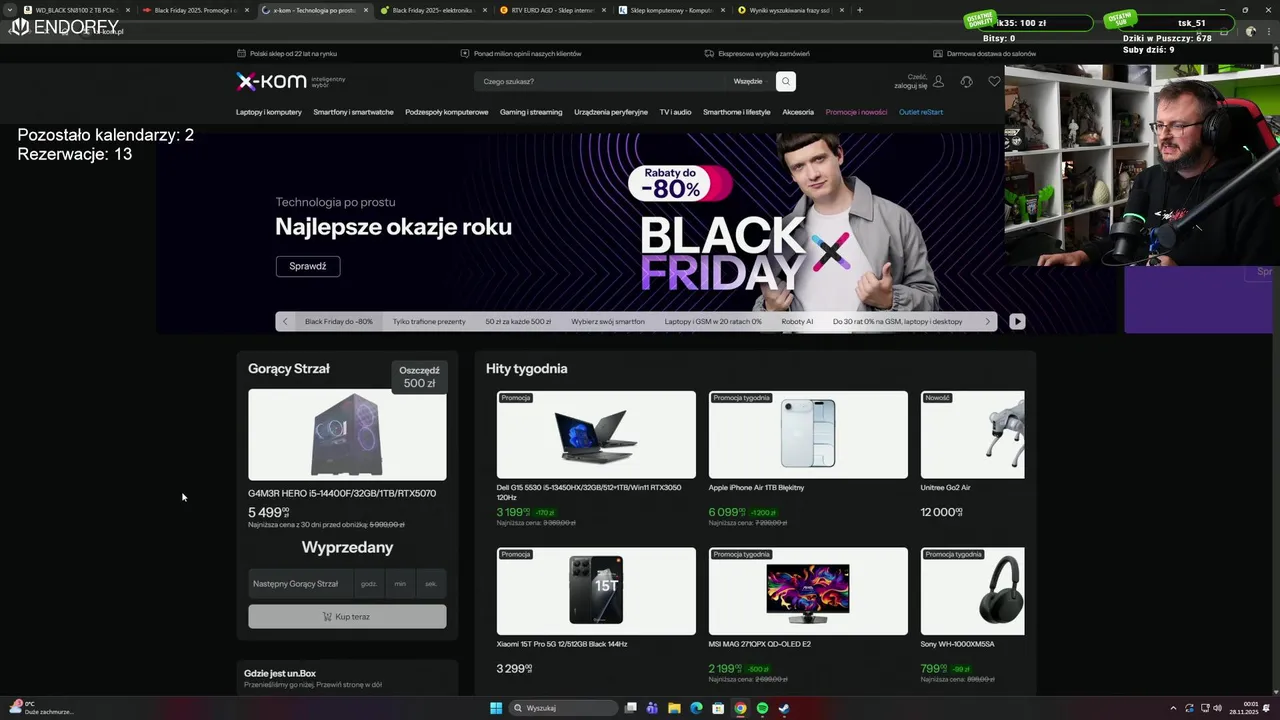Click the zaloguj się link
Screen dimensions: 1280x720
click(911, 86)
